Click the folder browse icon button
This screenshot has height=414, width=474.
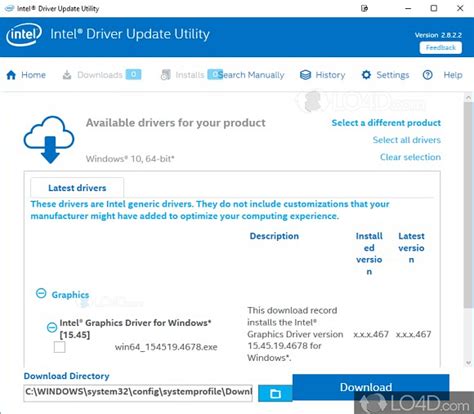pyautogui.click(x=275, y=394)
